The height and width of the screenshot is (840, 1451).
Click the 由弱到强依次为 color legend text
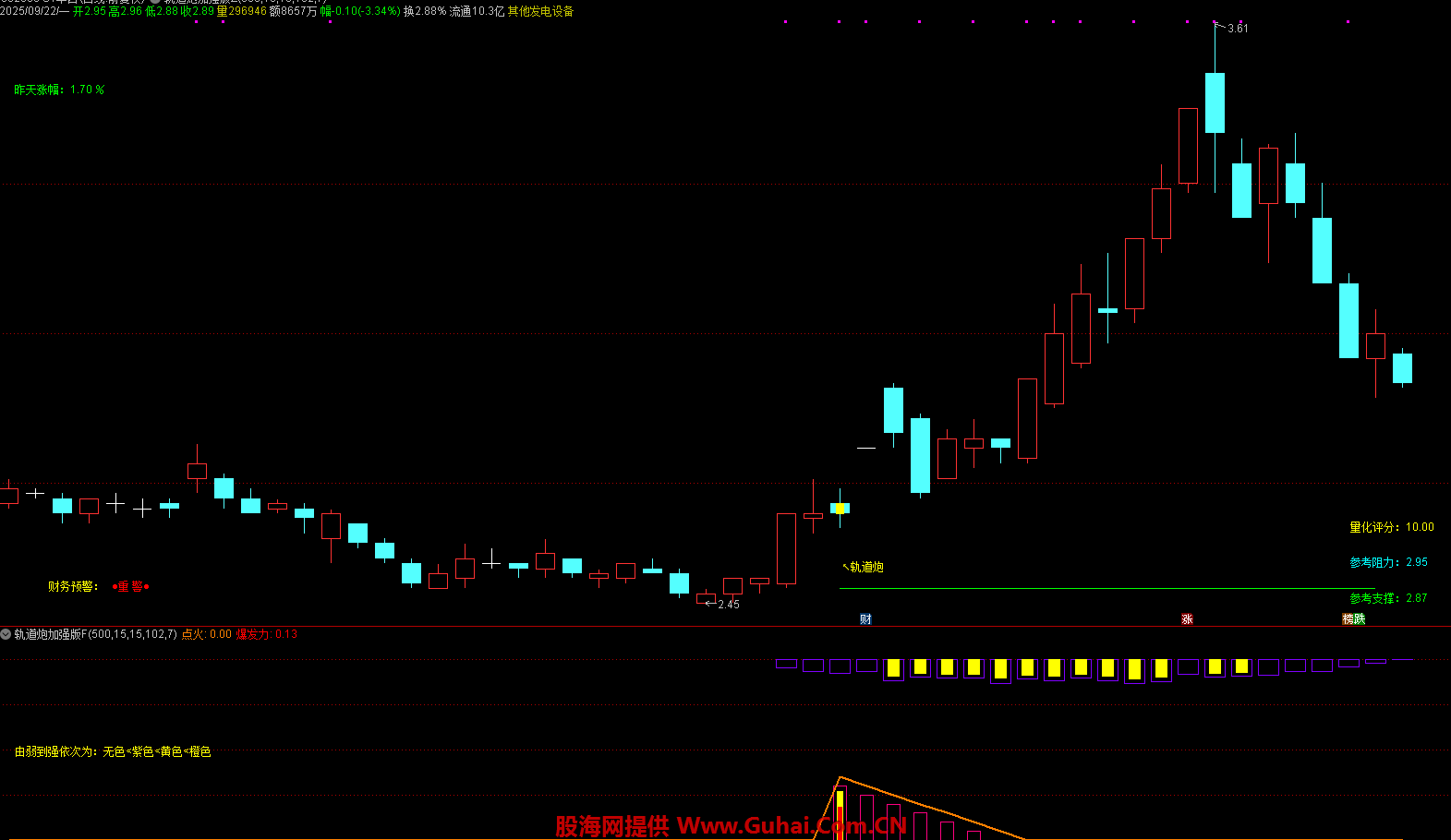(113, 751)
